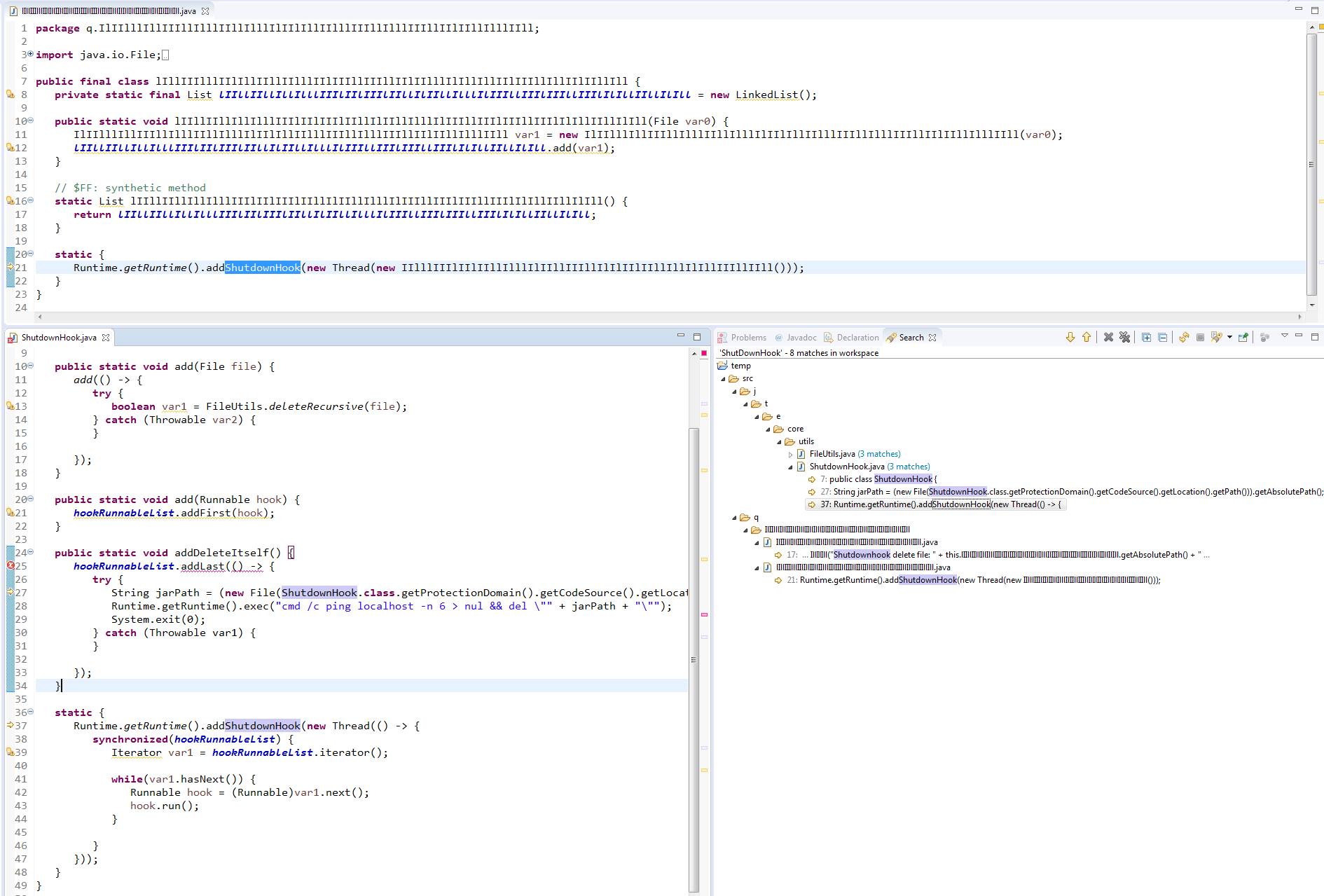Expand FileUtils.java matches
1324x896 pixels.
[790, 455]
